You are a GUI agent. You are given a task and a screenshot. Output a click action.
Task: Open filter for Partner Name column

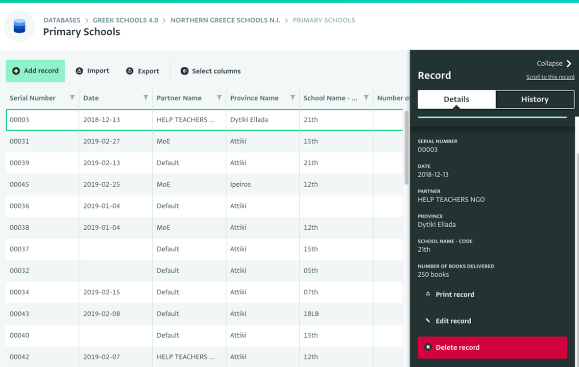pyautogui.click(x=219, y=97)
